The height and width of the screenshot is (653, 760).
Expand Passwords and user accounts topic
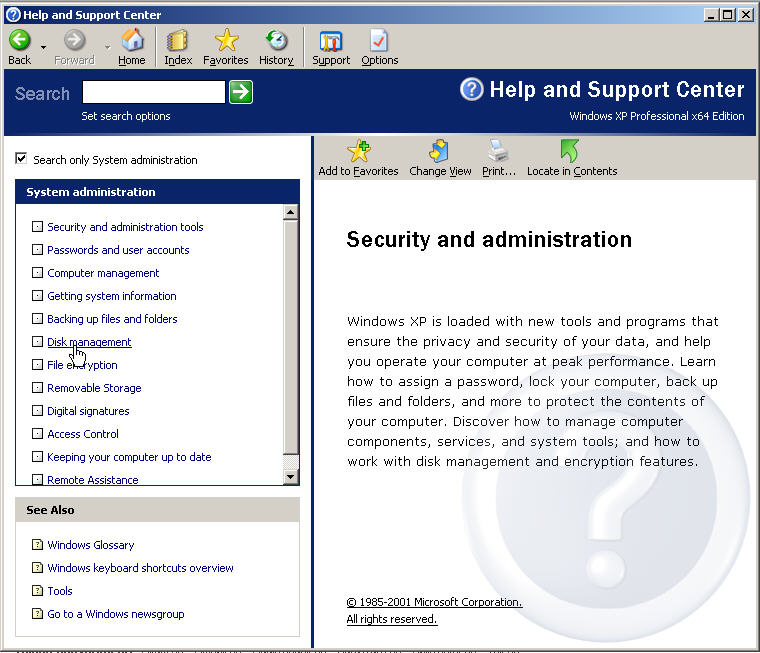[37, 250]
